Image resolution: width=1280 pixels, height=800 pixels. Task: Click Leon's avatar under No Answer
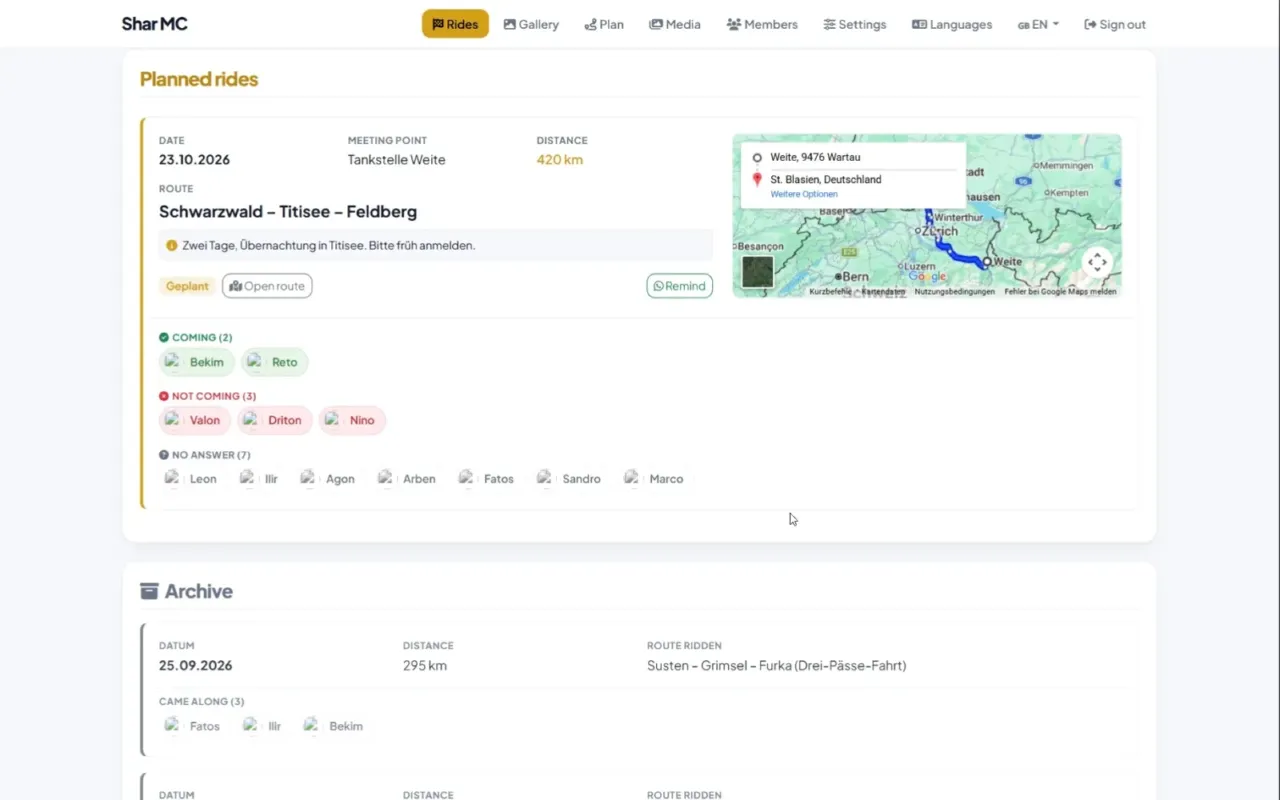pos(174,478)
